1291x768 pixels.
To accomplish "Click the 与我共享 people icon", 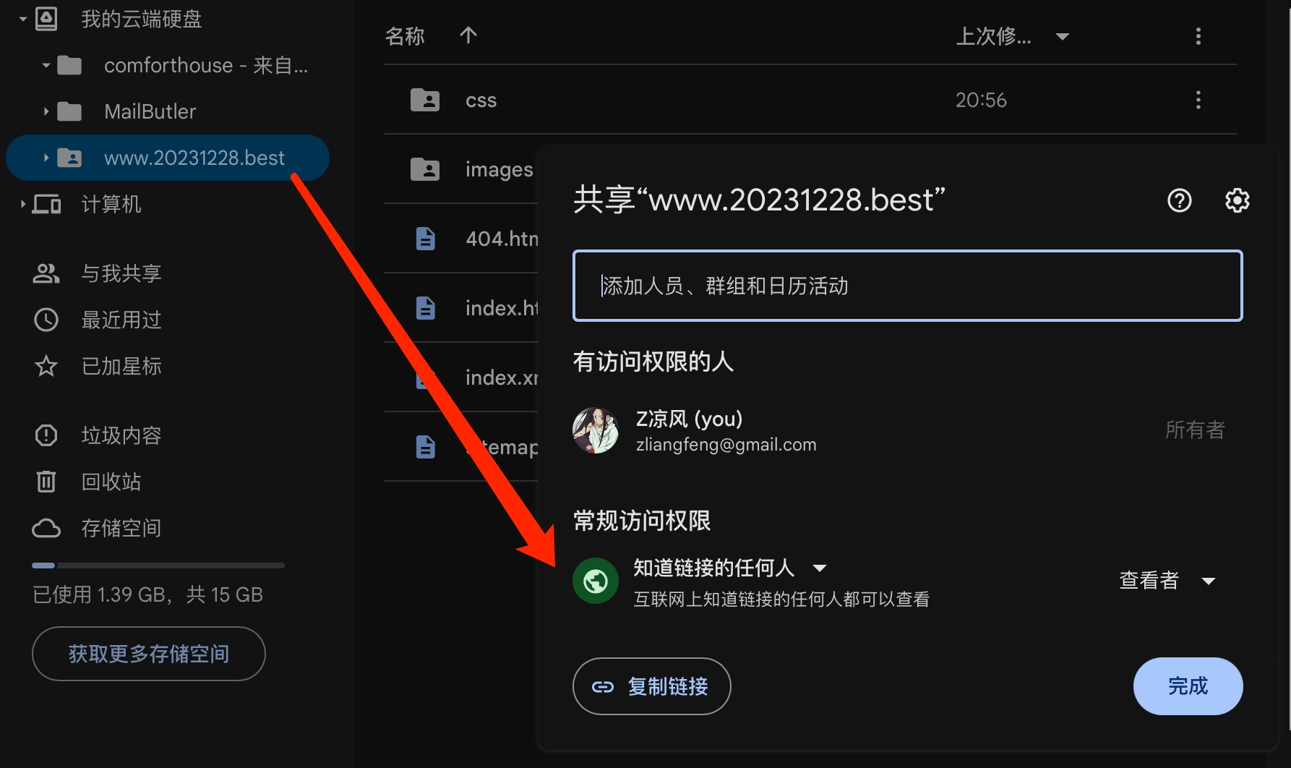I will tap(46, 273).
